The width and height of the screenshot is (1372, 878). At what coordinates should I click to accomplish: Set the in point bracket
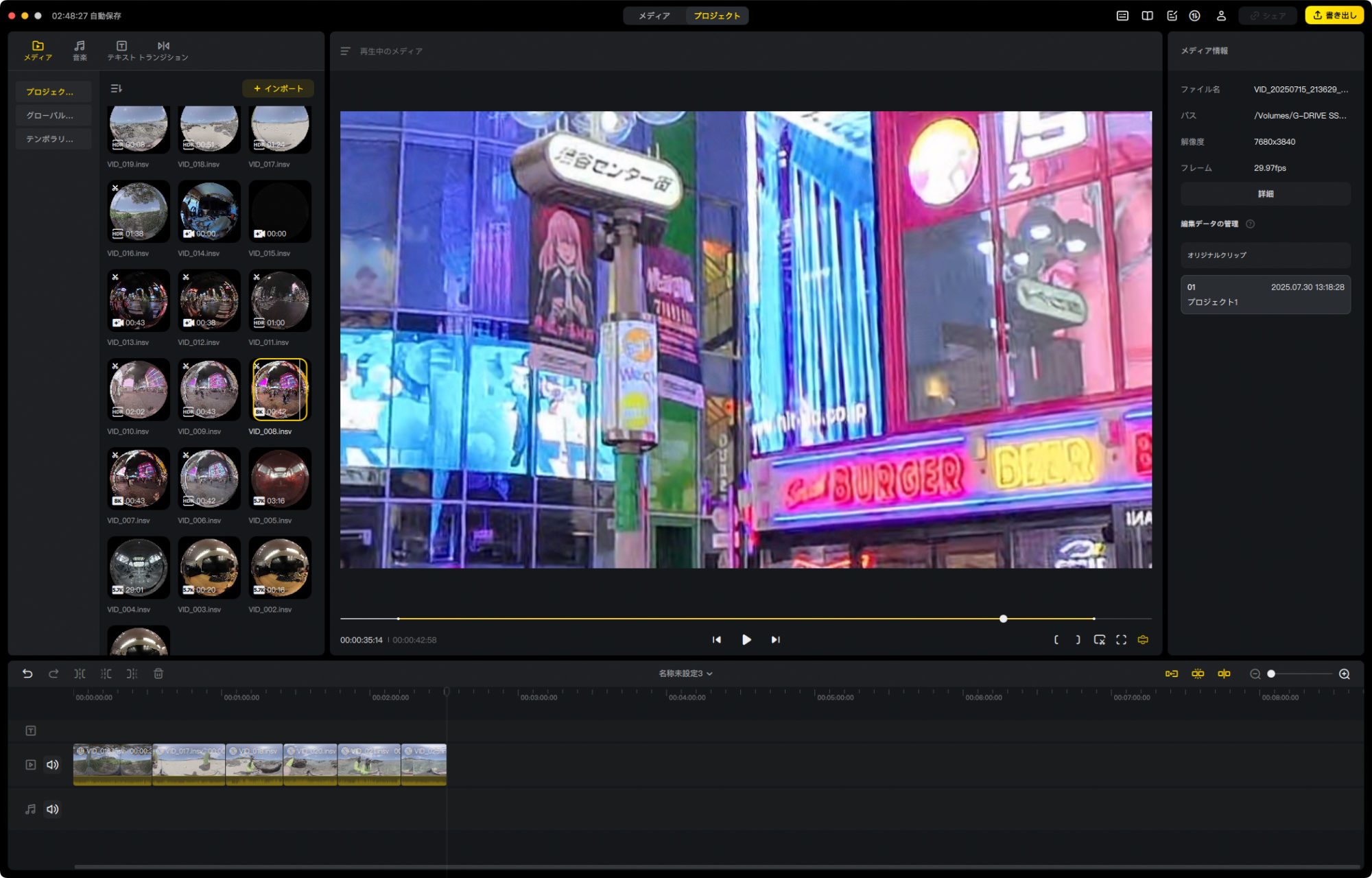point(1056,639)
